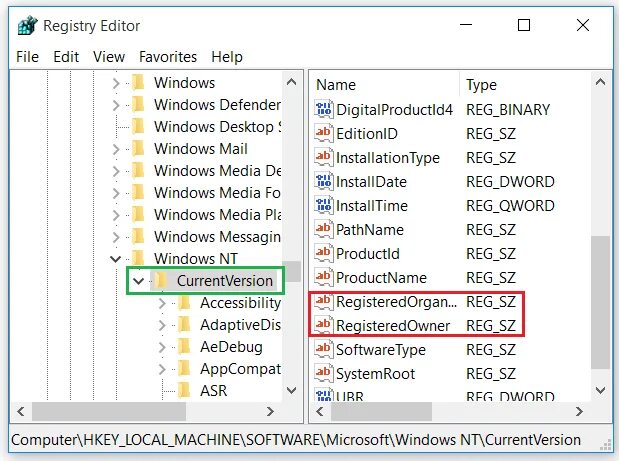This screenshot has height=461, width=619.
Task: Expand the AdaptiveDis subkey
Action: pyautogui.click(x=162, y=325)
